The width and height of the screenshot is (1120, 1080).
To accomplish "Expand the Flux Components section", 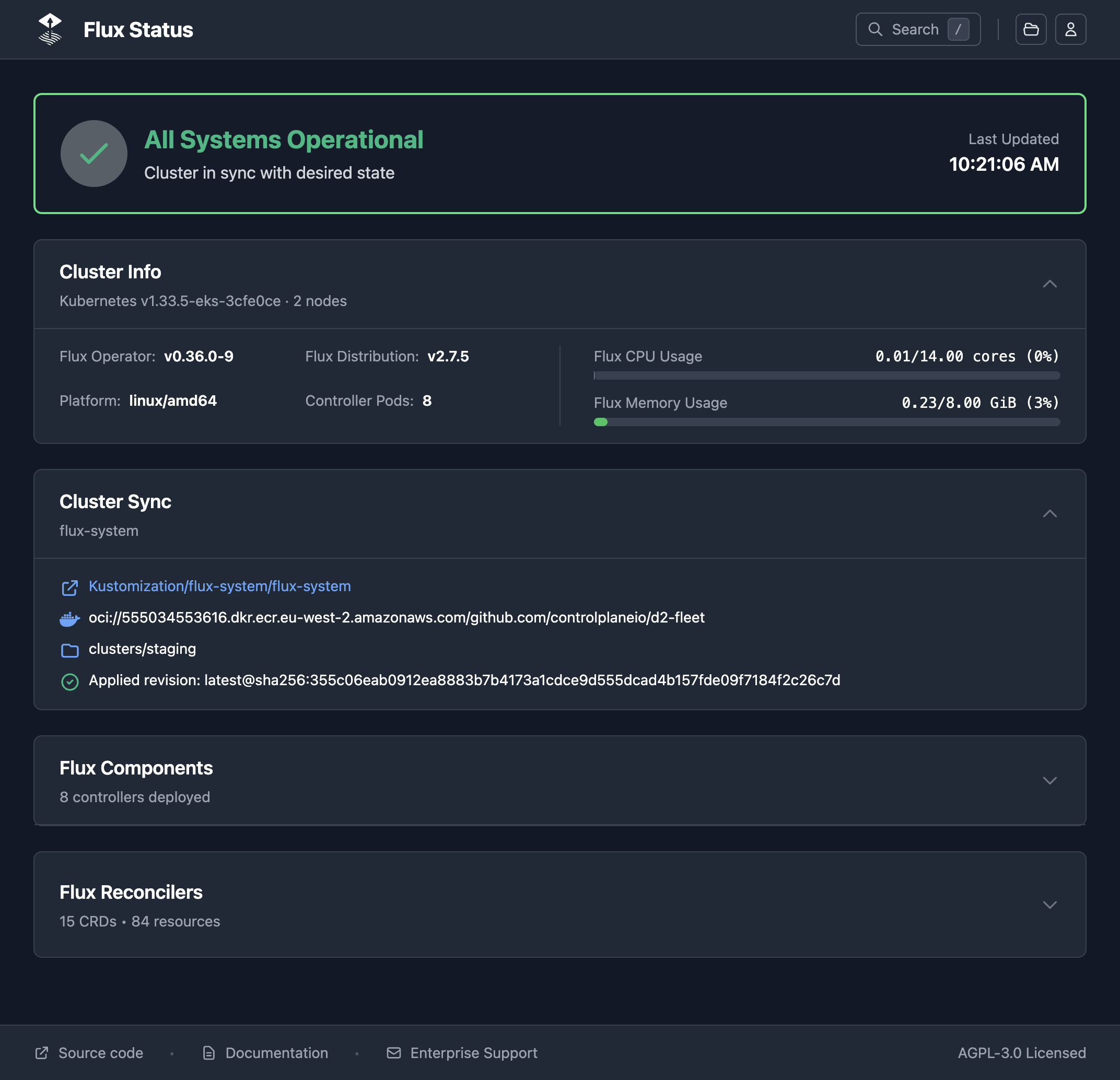I will [x=1051, y=781].
